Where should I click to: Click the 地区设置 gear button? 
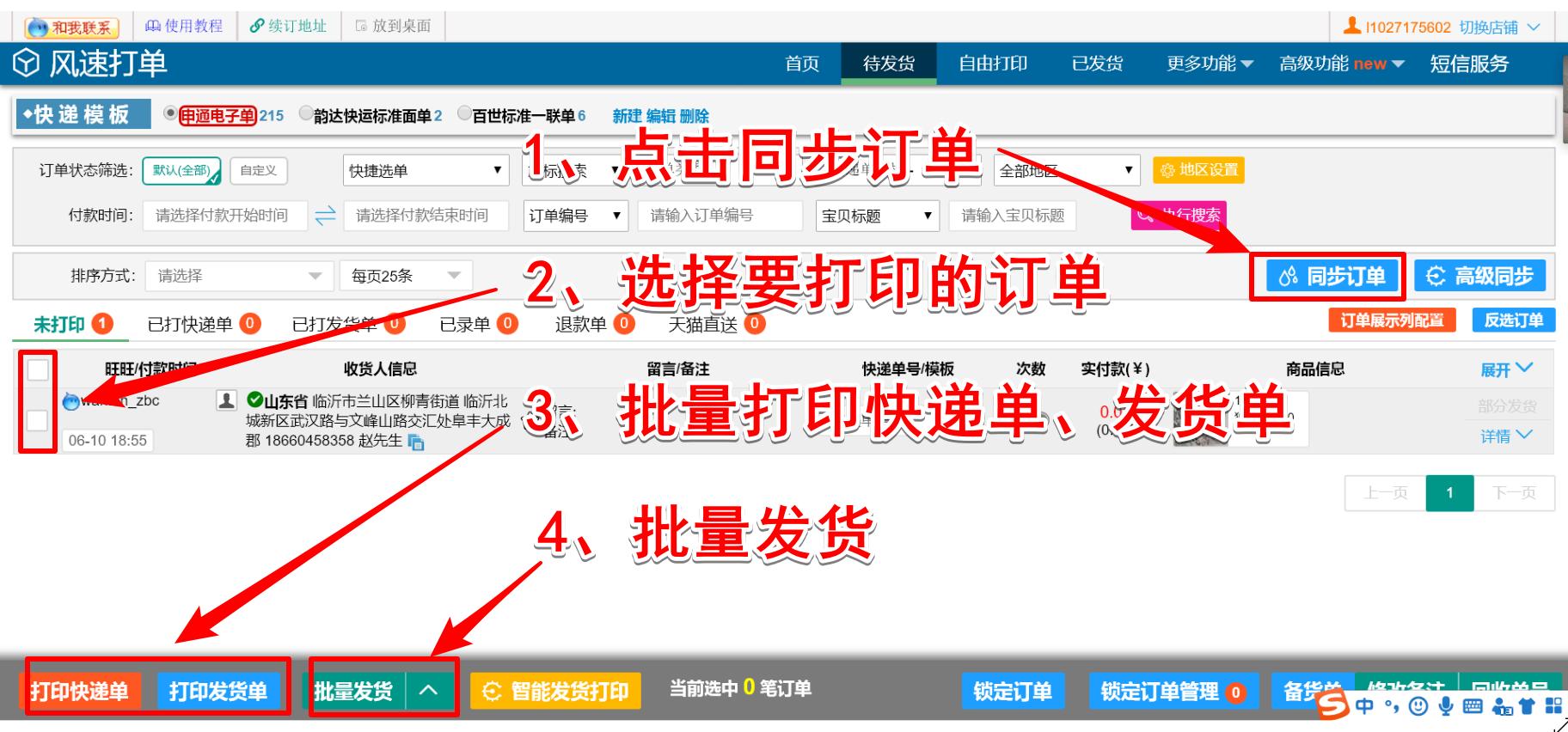pos(1198,170)
